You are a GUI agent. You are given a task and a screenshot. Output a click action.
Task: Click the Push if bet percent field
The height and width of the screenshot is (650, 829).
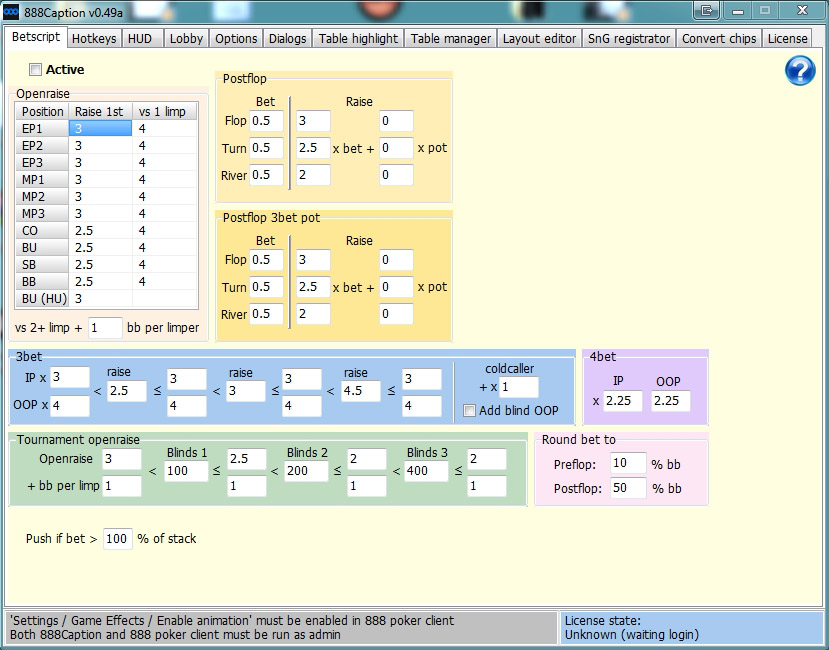coord(118,538)
